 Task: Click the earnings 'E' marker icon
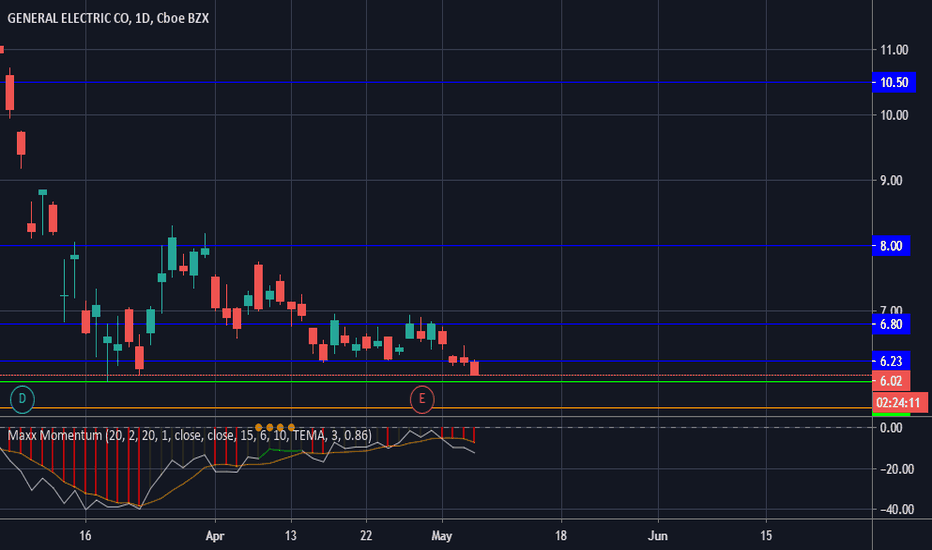(422, 398)
